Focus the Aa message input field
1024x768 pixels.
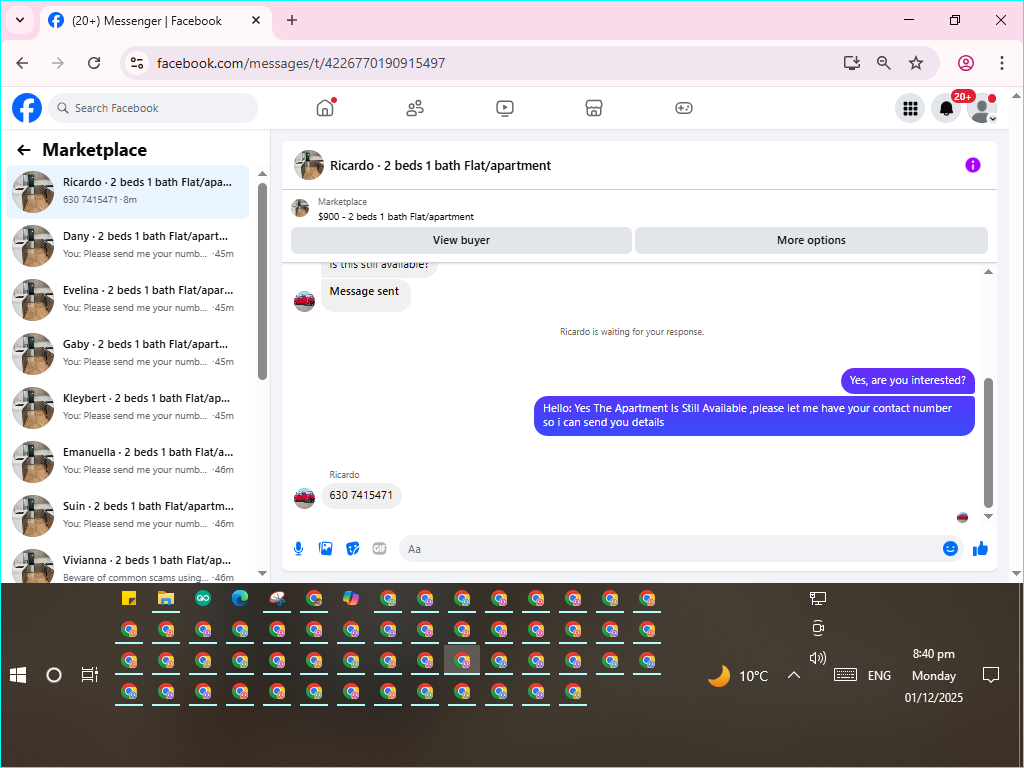coord(669,549)
